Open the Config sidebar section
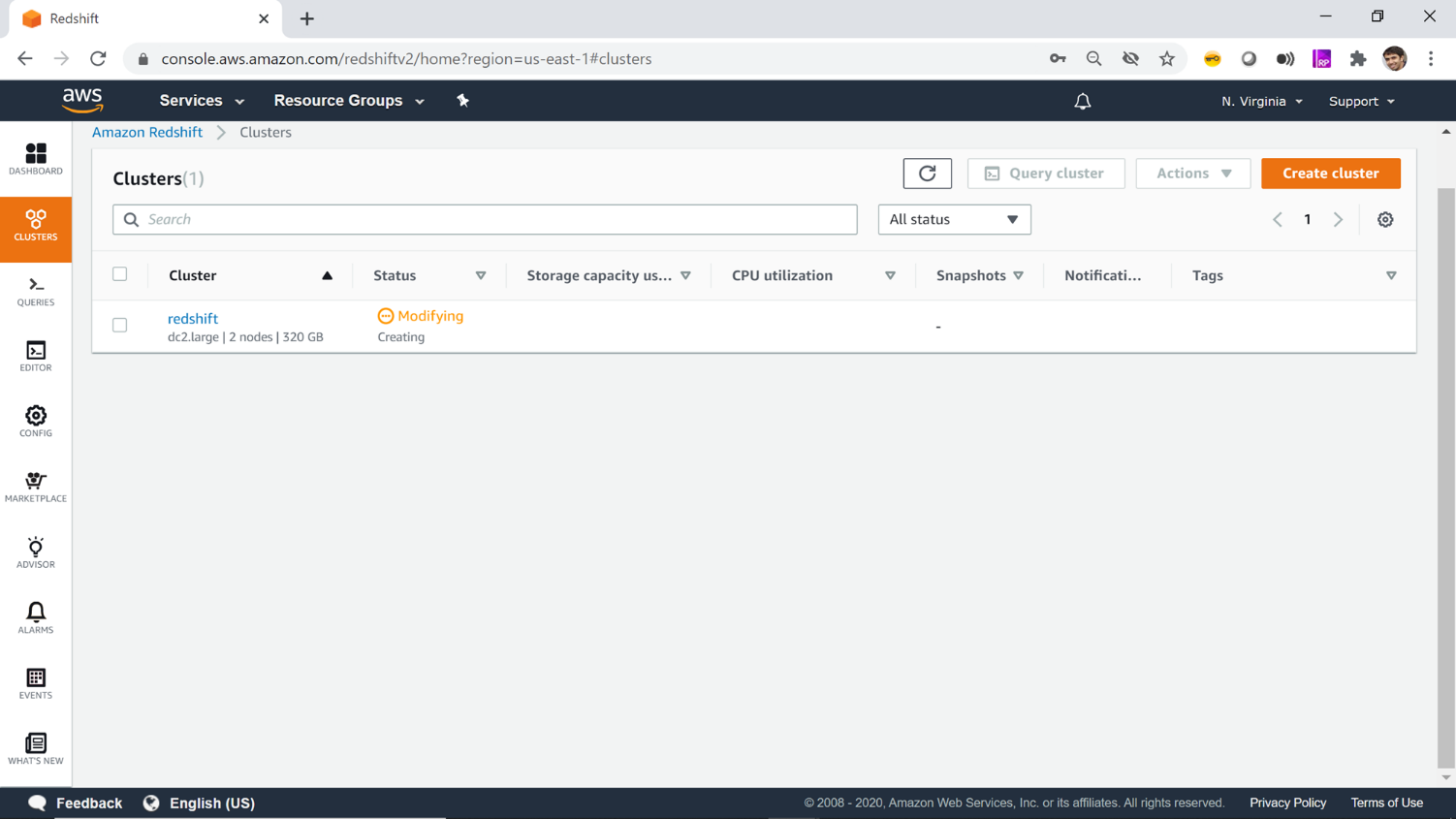The image size is (1456, 819). 36,422
